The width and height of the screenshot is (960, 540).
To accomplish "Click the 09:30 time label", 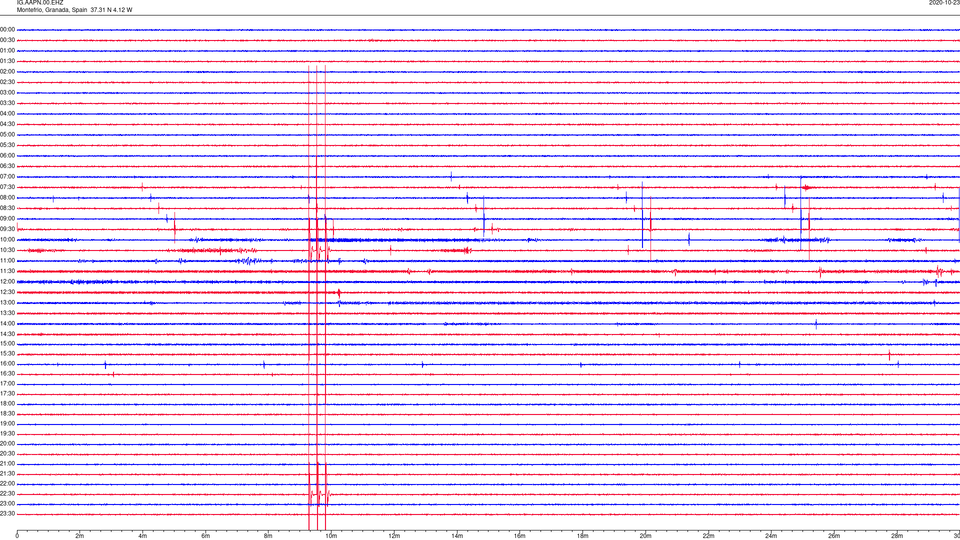I will tap(7, 229).
